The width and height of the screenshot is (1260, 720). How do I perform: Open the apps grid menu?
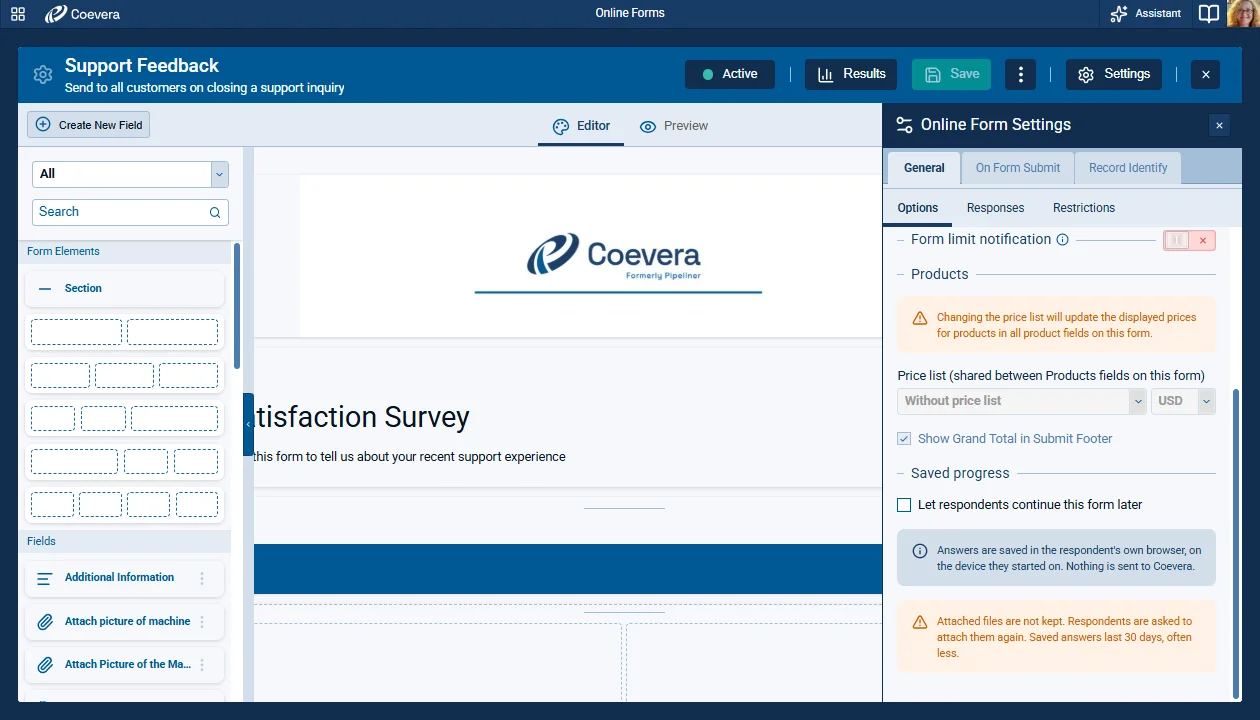click(x=18, y=14)
